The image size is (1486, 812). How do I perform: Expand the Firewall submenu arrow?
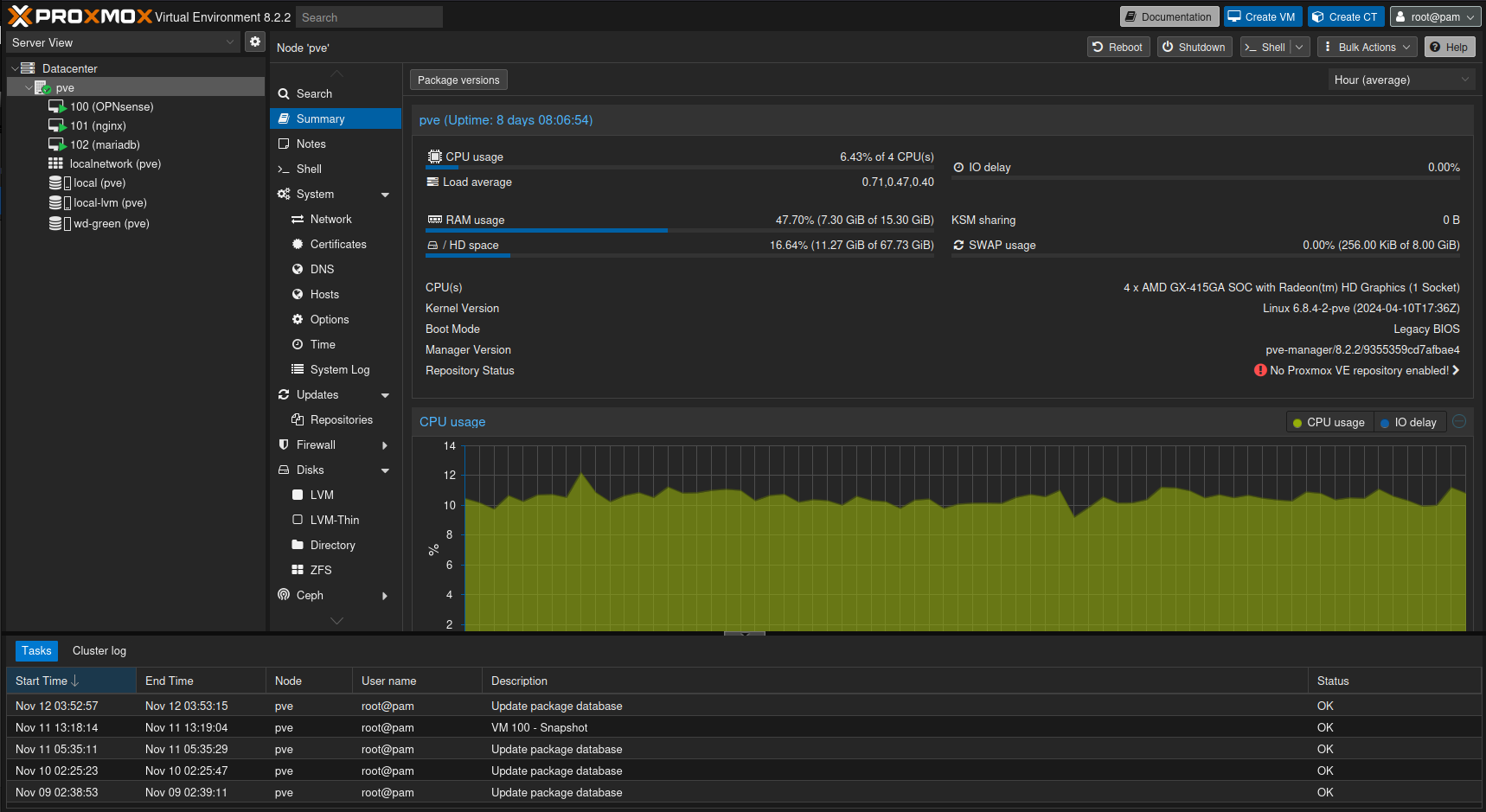[385, 445]
